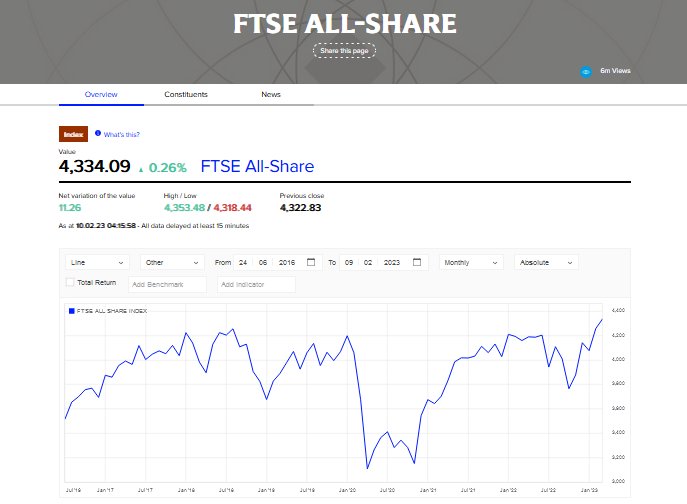Screen dimensions: 687x504
Task: Click the Add Benchmark input field
Action: point(167,284)
